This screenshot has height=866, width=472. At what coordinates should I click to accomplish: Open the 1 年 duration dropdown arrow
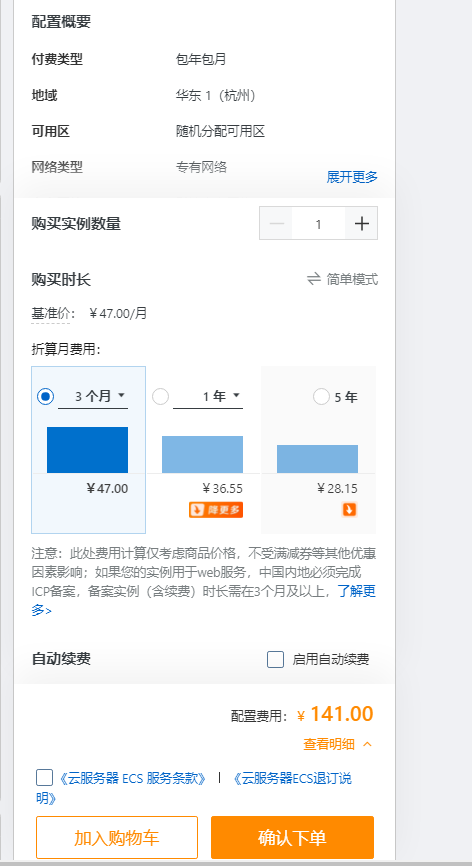[x=236, y=395]
